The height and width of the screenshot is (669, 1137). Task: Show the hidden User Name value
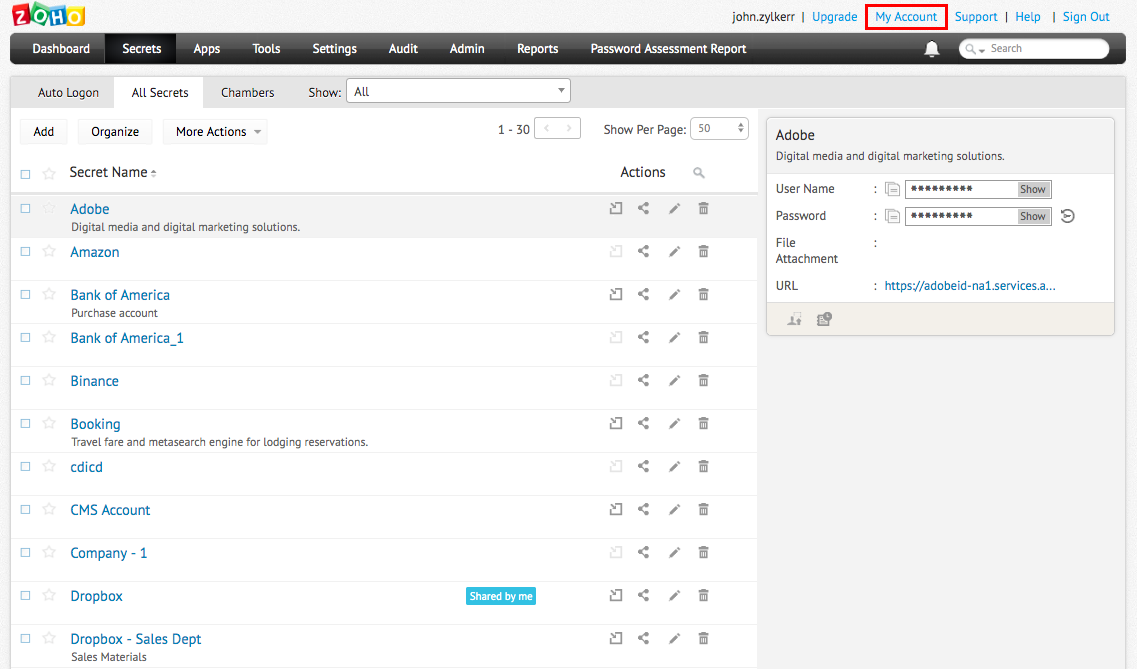1033,189
